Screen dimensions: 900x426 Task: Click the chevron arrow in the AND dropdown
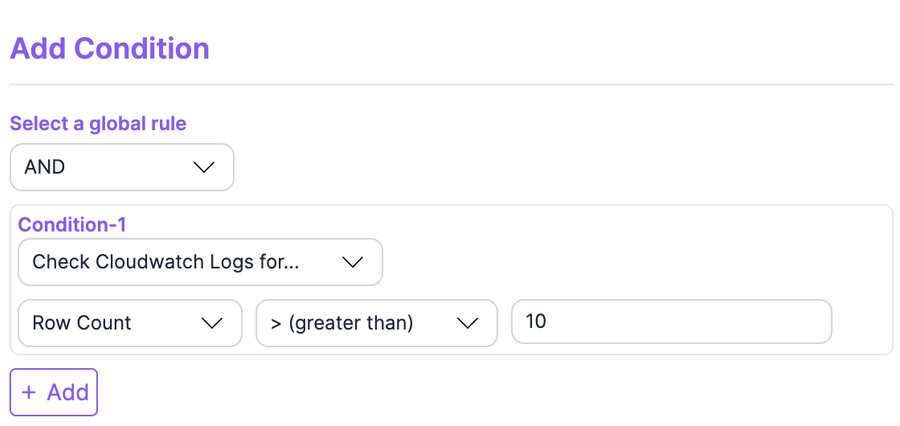coord(203,168)
